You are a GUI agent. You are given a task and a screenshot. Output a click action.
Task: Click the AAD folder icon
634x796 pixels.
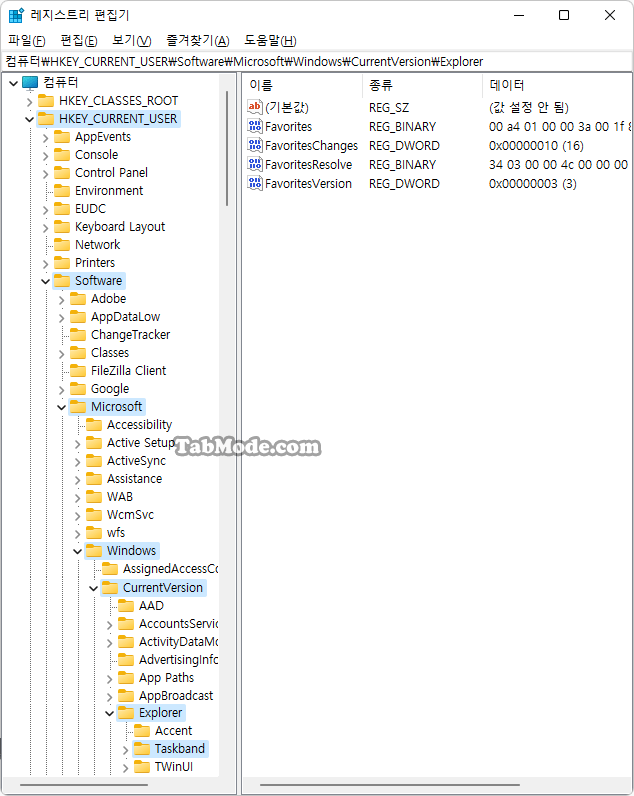click(126, 606)
